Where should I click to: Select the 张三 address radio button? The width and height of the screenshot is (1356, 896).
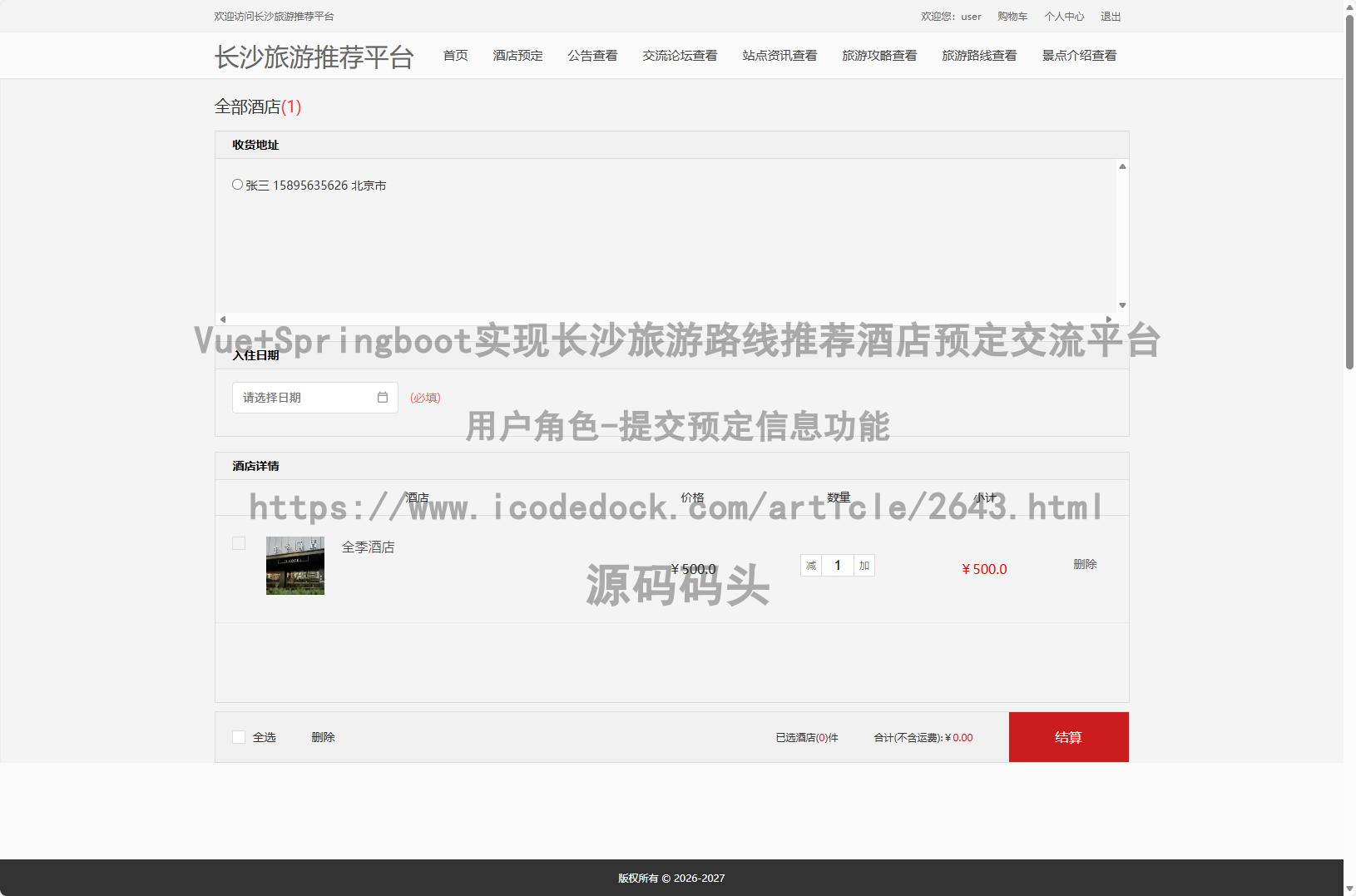coord(238,185)
